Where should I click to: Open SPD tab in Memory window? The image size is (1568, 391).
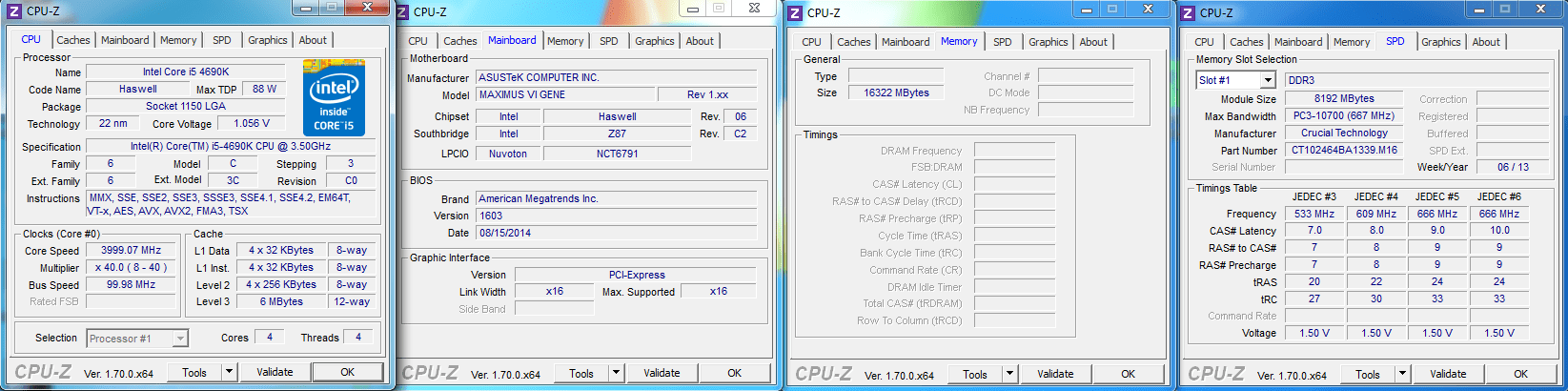1003,42
